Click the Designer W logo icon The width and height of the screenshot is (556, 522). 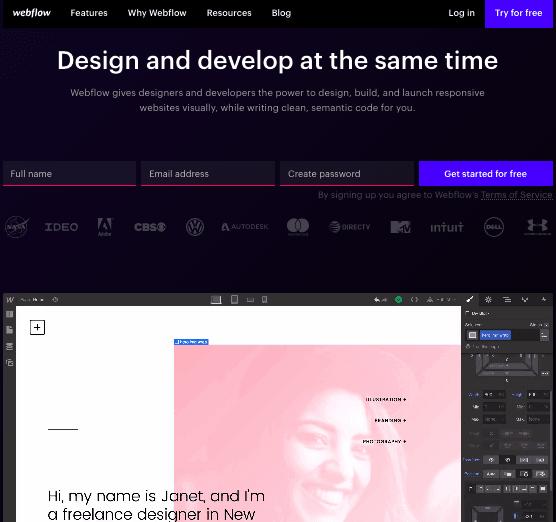10,300
